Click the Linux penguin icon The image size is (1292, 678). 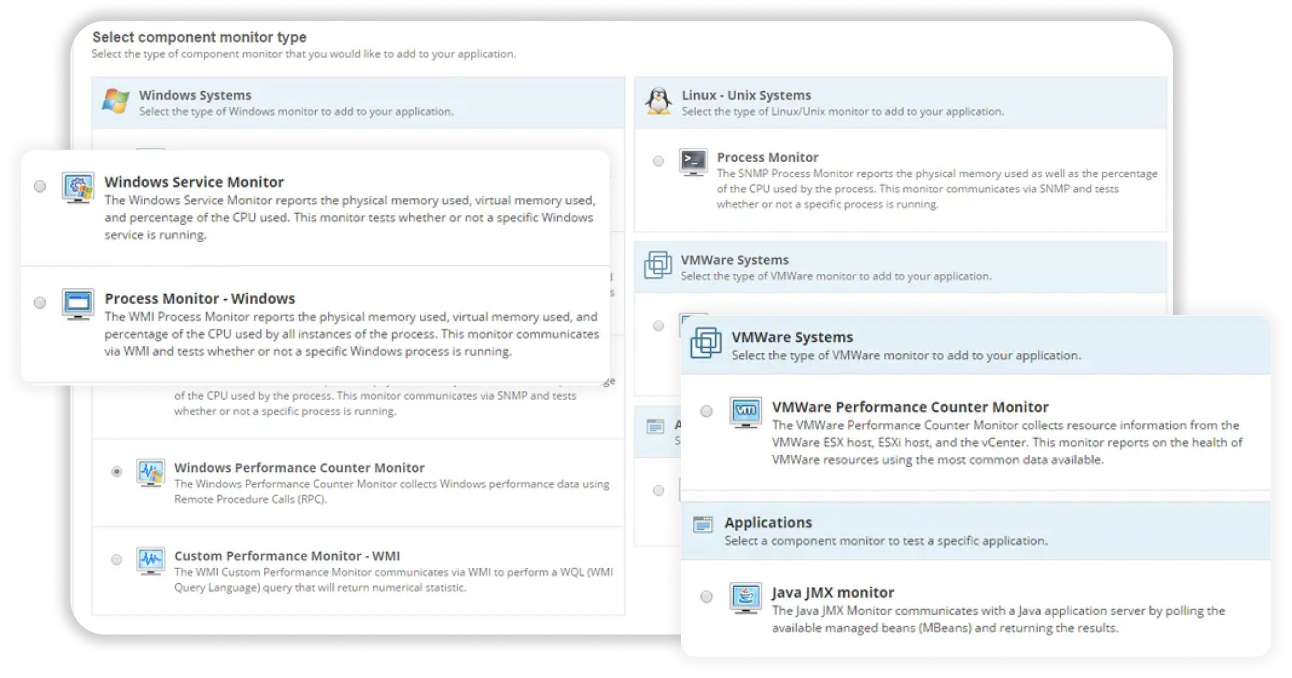coord(658,100)
